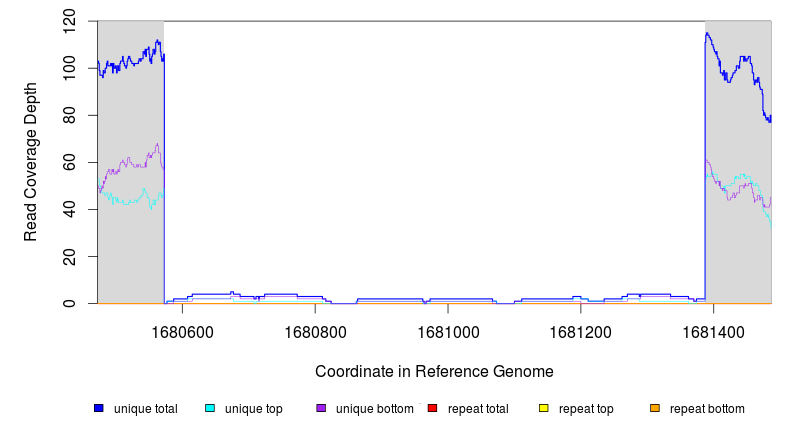The image size is (792, 432).
Task: Select the 'unique total' legend label
Action: [x=145, y=409]
